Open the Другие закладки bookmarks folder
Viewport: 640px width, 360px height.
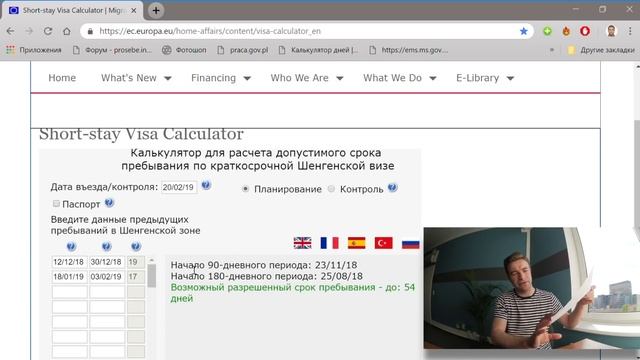pyautogui.click(x=601, y=50)
